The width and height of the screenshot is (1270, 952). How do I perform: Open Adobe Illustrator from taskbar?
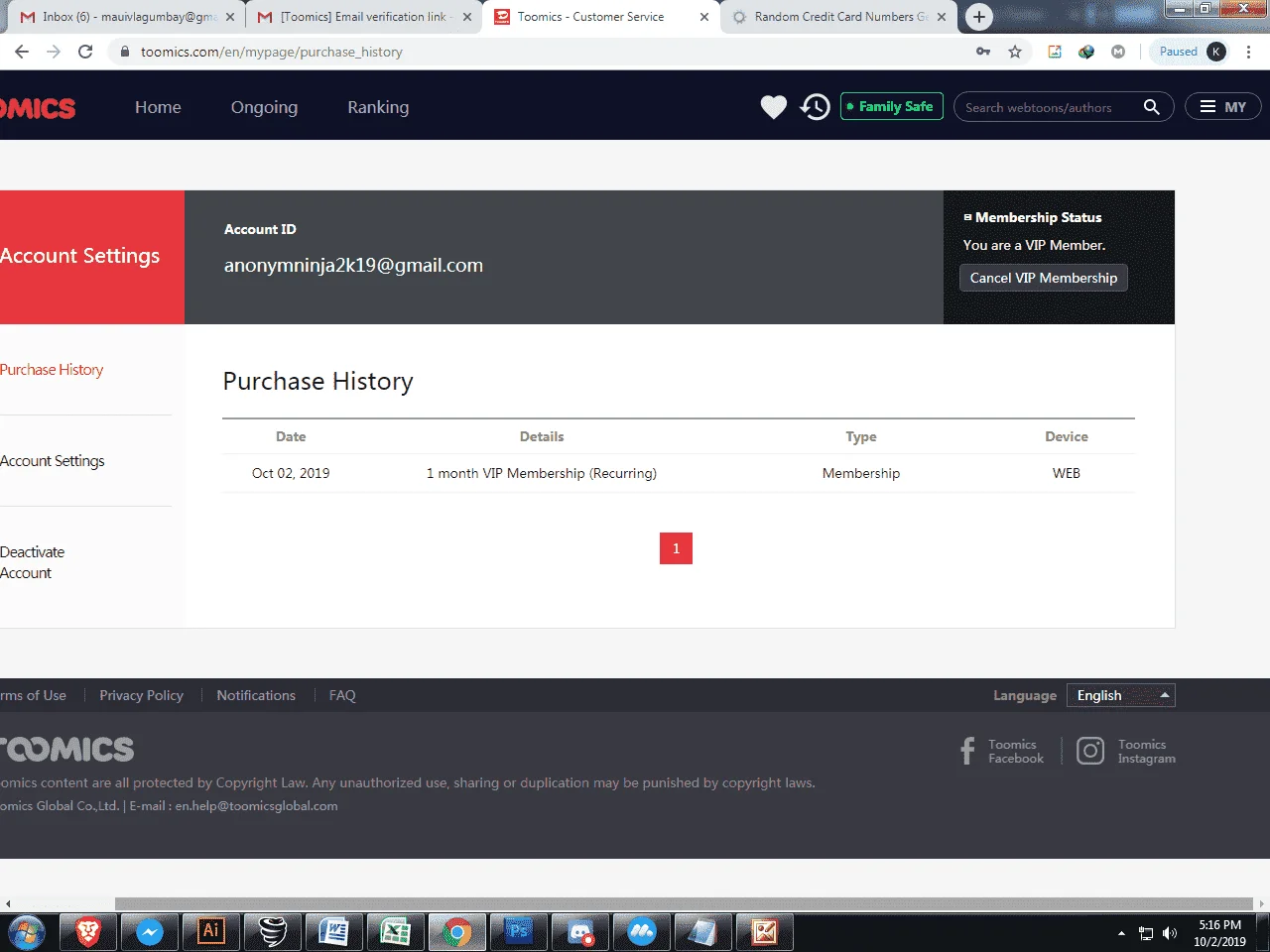[x=211, y=932]
